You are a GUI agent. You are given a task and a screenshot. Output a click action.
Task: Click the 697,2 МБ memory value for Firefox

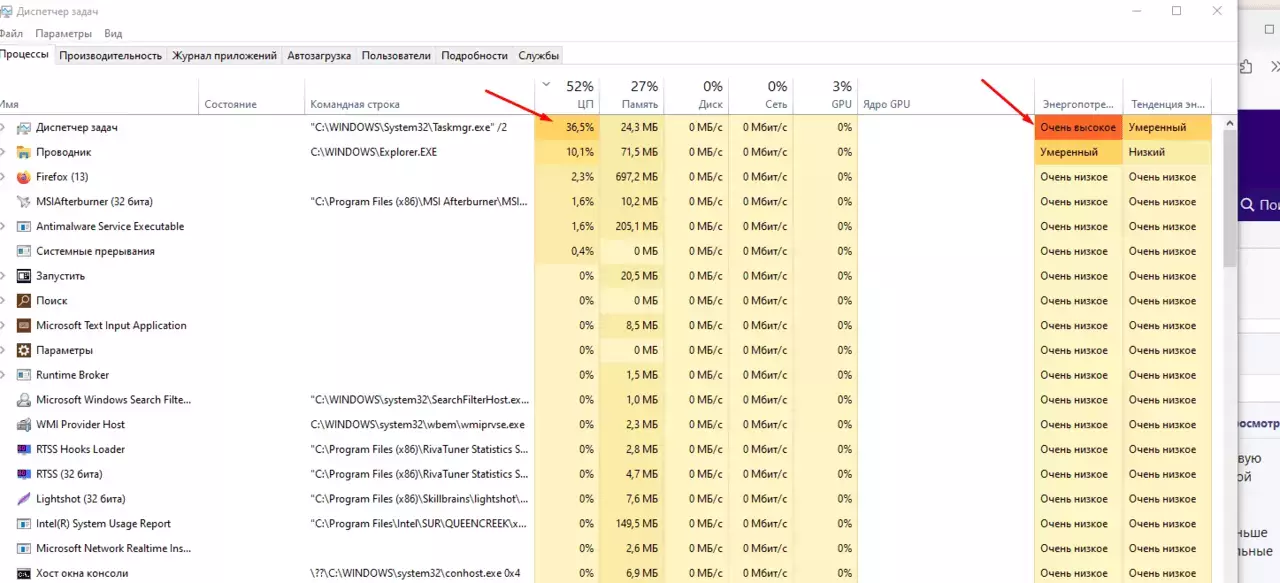[x=632, y=177]
